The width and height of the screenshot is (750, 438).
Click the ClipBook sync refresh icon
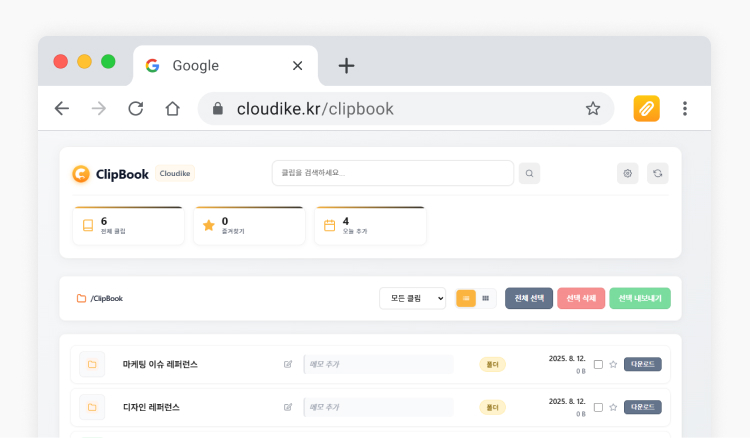[x=658, y=173]
